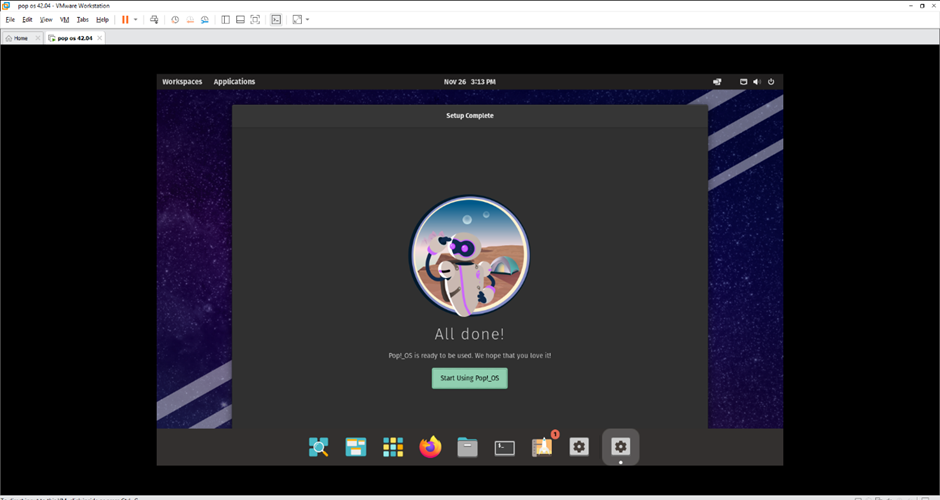Click send Ctrl+Alt+Del toolbar icon

[x=154, y=20]
